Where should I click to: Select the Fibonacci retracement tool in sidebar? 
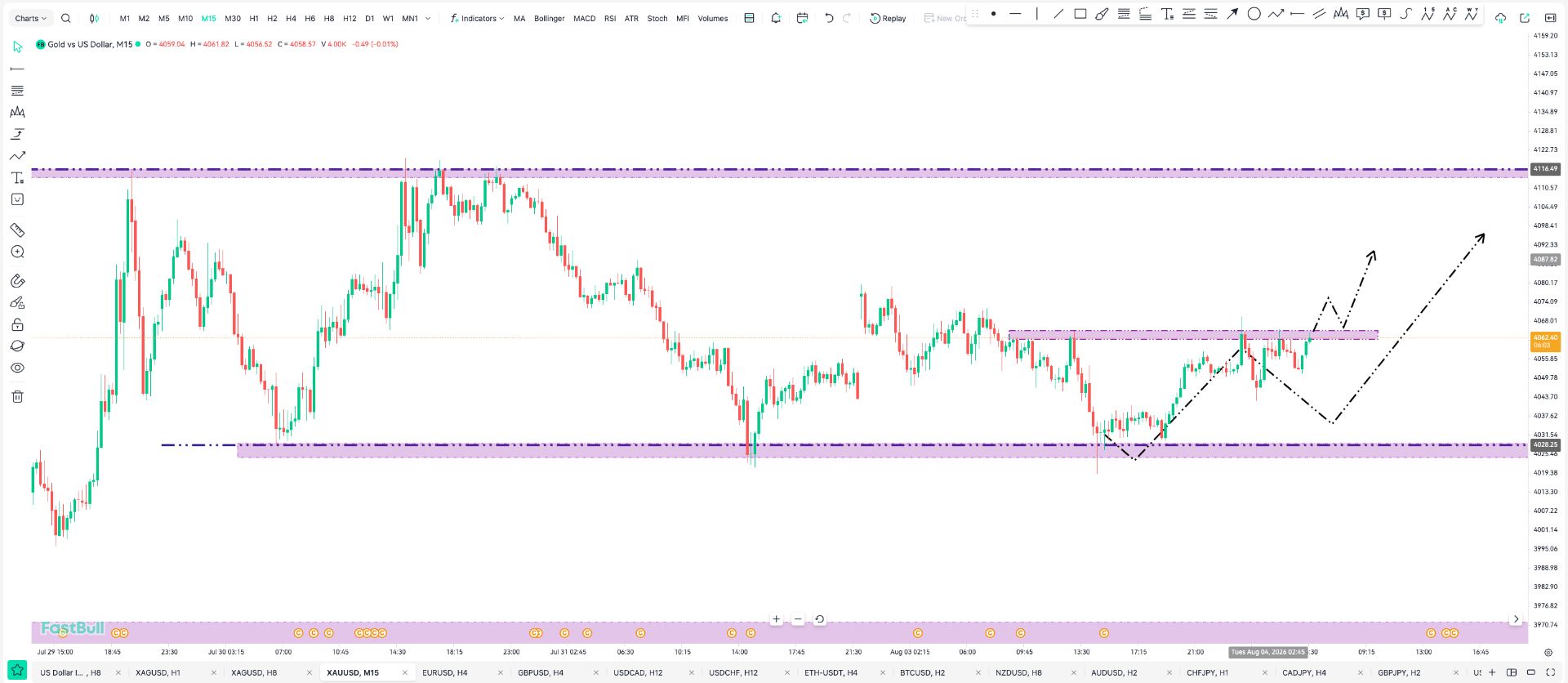click(17, 90)
